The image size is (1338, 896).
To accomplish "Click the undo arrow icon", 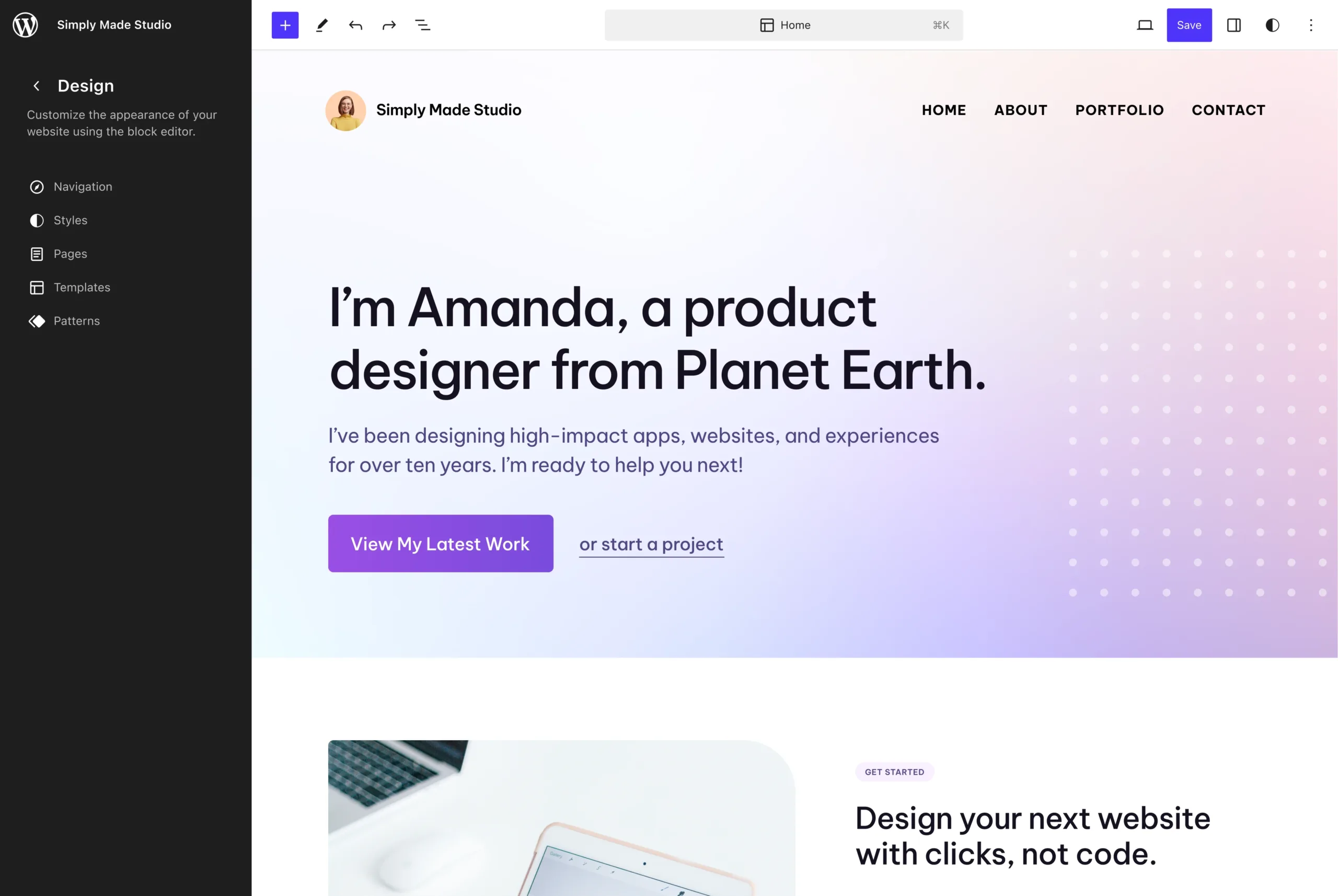I will pyautogui.click(x=356, y=25).
